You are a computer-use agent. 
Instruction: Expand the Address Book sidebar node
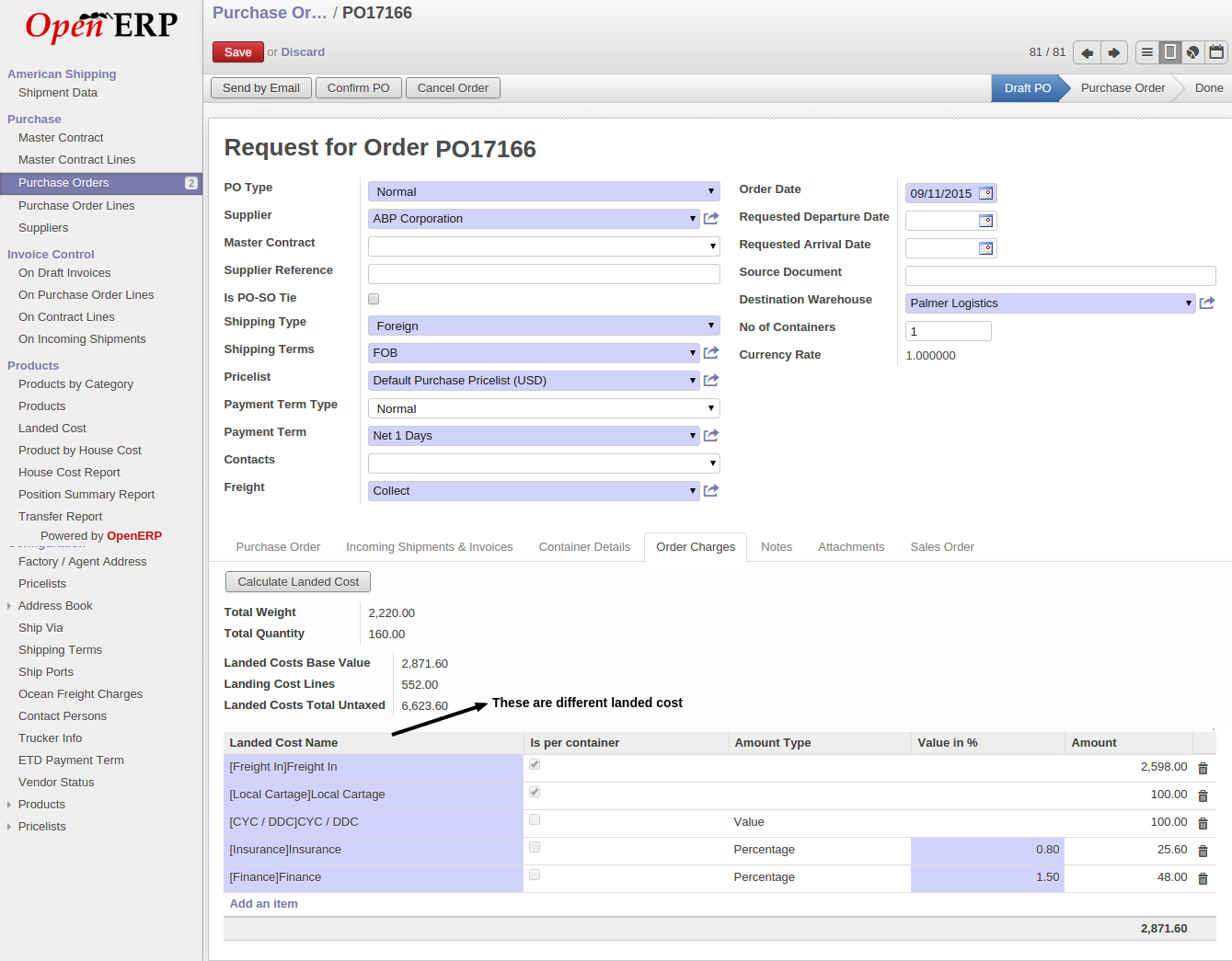click(9, 606)
